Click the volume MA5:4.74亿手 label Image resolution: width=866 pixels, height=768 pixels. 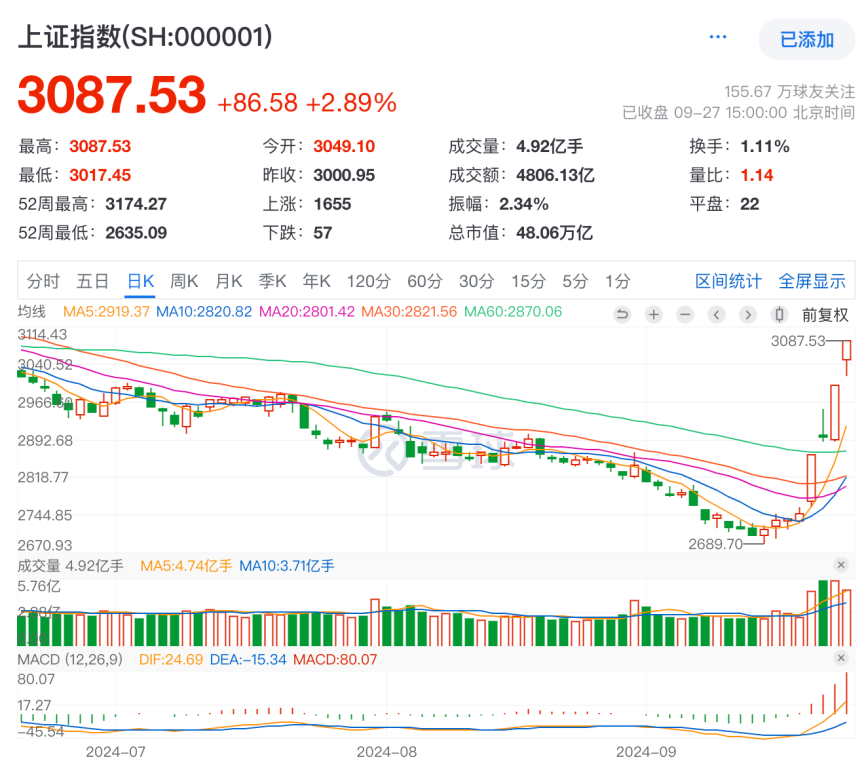(186, 566)
